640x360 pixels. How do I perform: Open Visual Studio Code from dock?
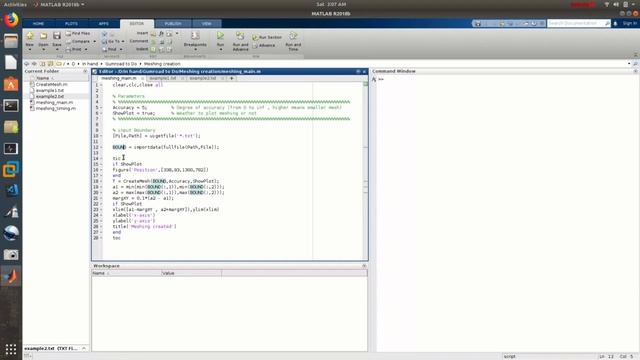click(x=11, y=191)
